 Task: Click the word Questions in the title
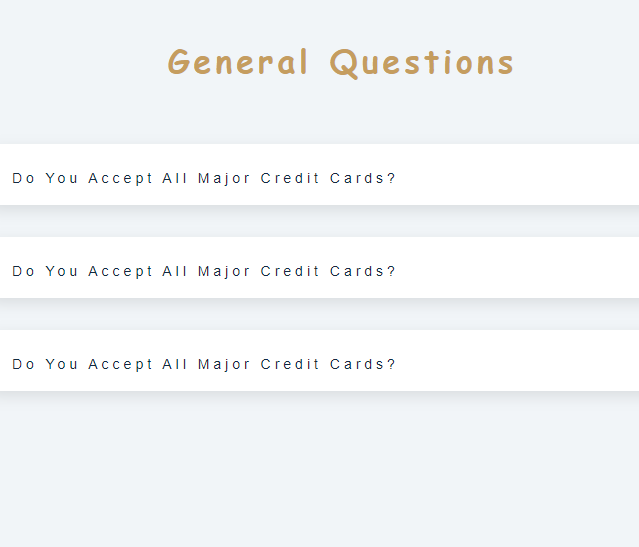(422, 63)
